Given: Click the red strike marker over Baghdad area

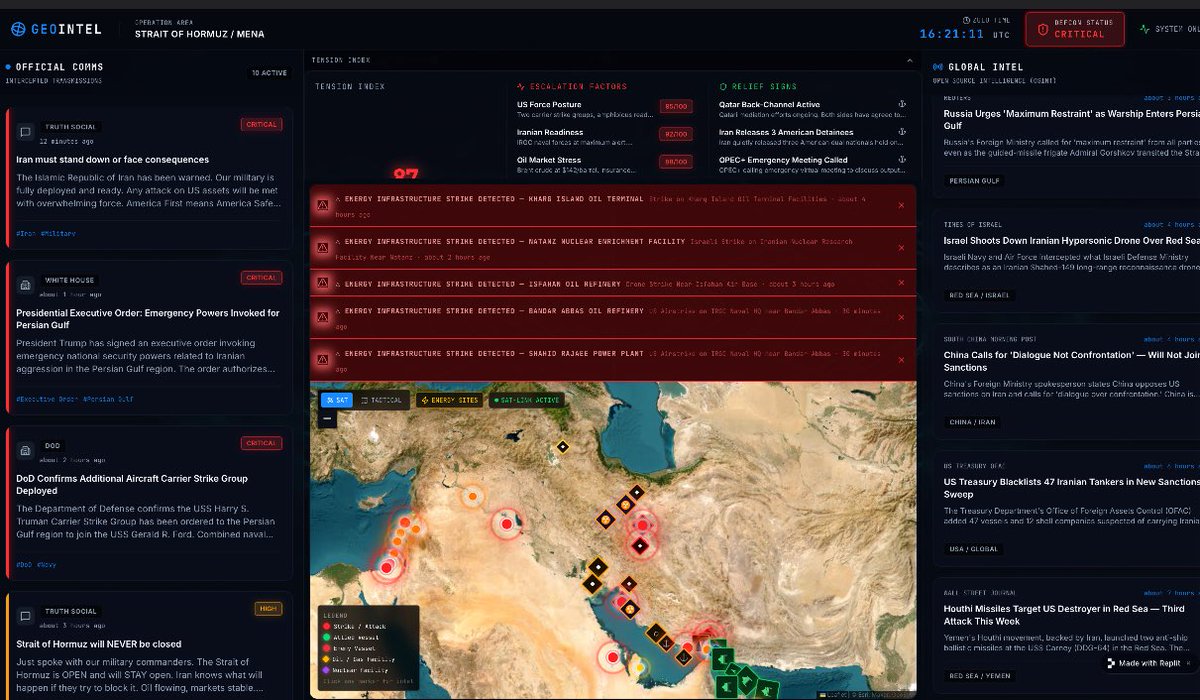Looking at the screenshot, I should [x=506, y=523].
